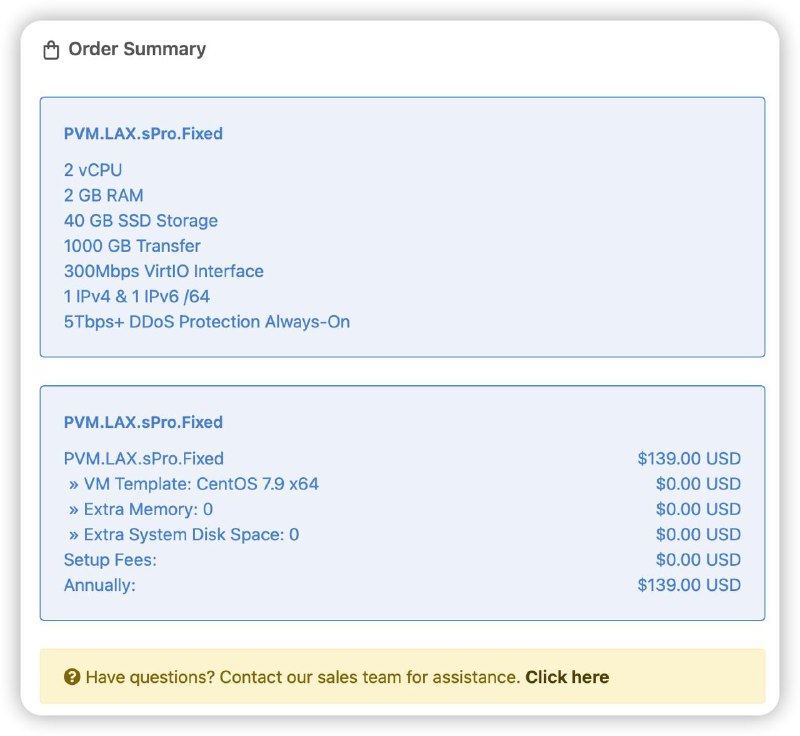Click "Have questions?" text in yellow banner
Image resolution: width=800 pixels, height=736 pixels.
click(150, 677)
